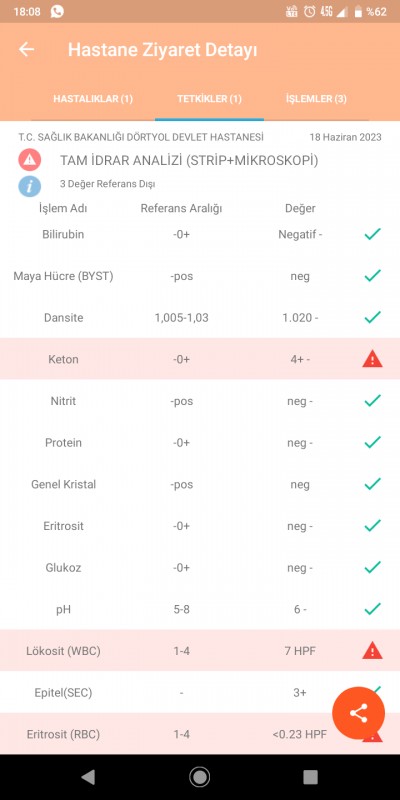Switch to the HASTALIKLAR (1) tab
The width and height of the screenshot is (400, 800).
pos(93,99)
